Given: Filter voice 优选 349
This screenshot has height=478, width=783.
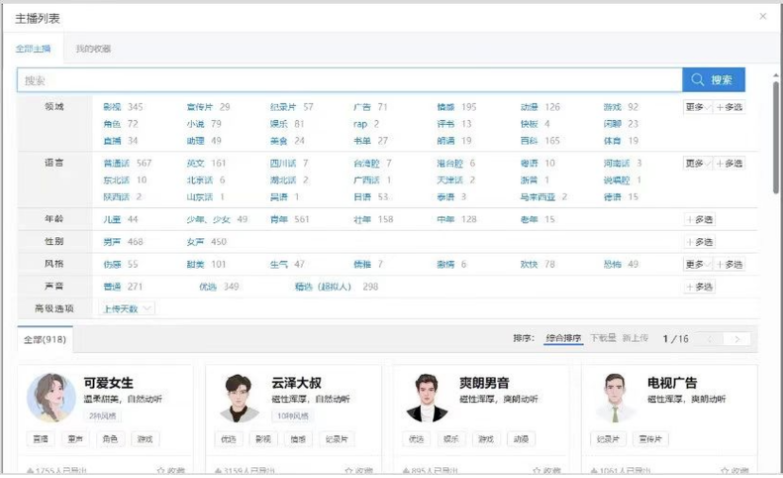Looking at the screenshot, I should pyautogui.click(x=219, y=287).
